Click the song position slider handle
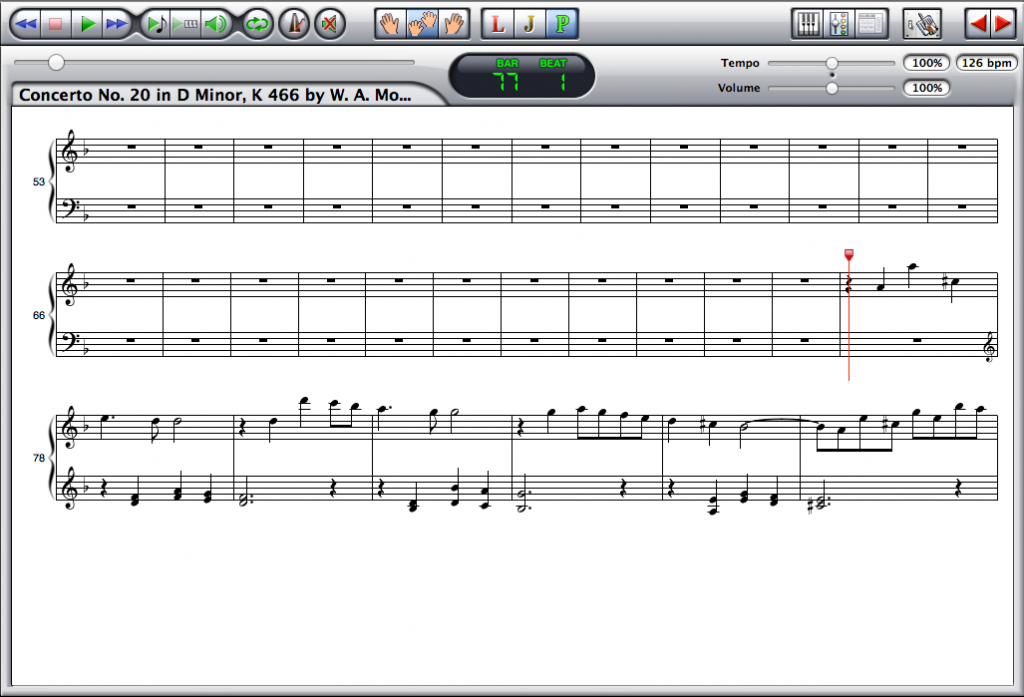This screenshot has height=697, width=1024. pos(56,63)
